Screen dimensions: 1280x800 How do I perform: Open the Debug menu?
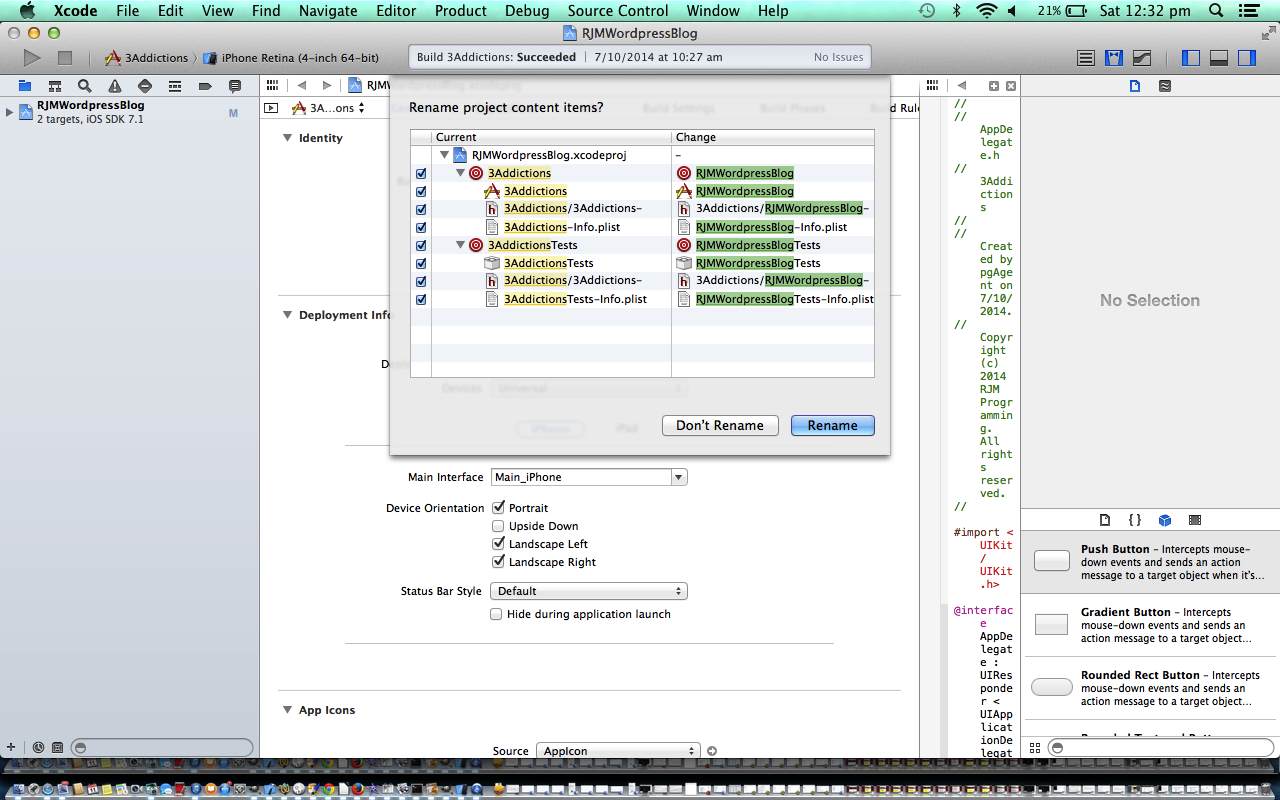(526, 11)
